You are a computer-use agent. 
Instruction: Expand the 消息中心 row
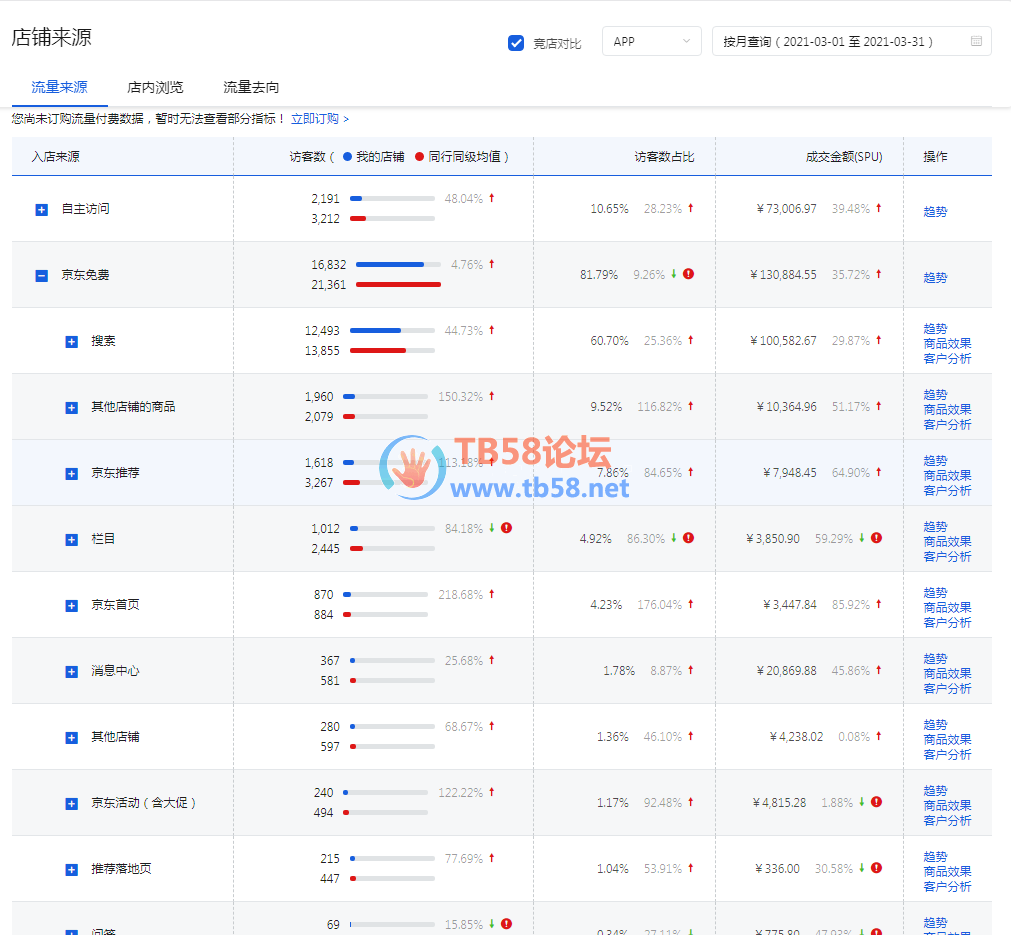coord(72,672)
